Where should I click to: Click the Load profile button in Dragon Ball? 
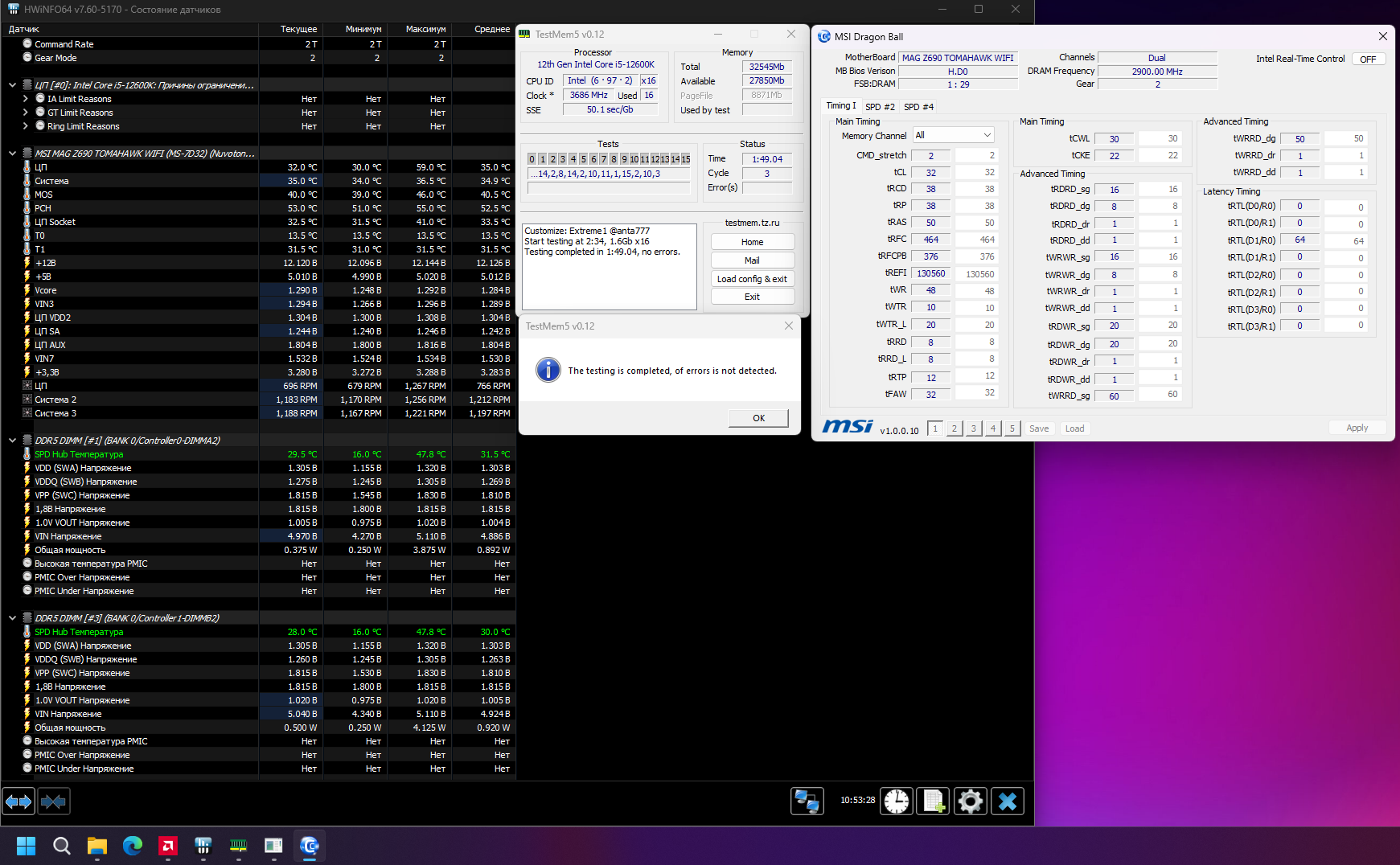(1074, 428)
